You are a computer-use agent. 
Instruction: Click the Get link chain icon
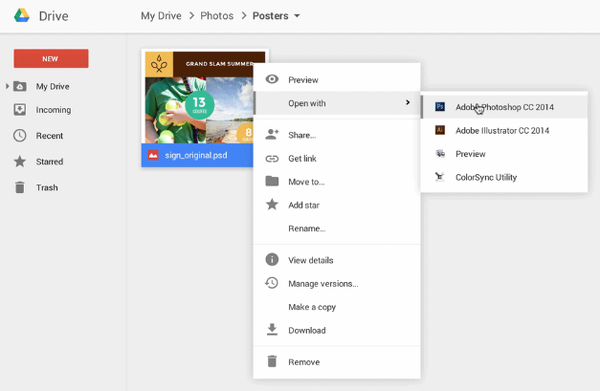(272, 158)
